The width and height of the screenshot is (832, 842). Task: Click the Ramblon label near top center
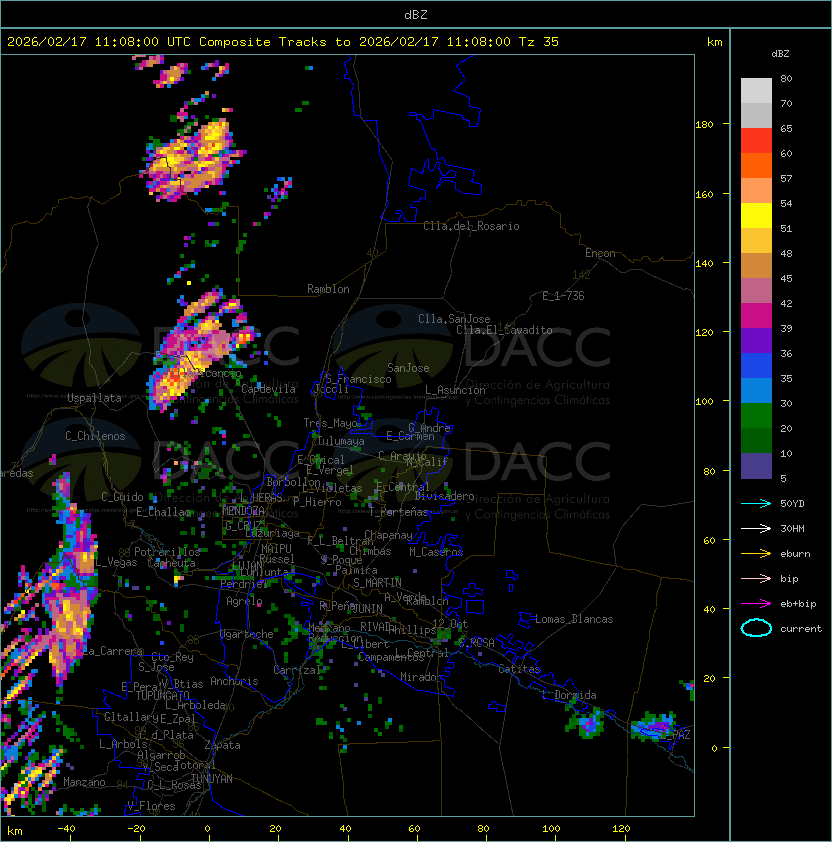[x=328, y=289]
